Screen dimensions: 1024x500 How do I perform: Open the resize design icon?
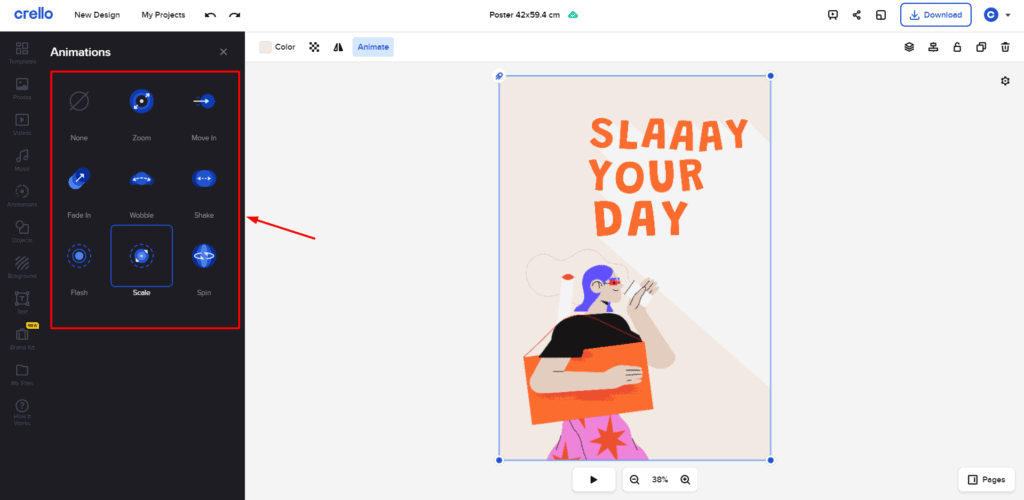point(881,14)
